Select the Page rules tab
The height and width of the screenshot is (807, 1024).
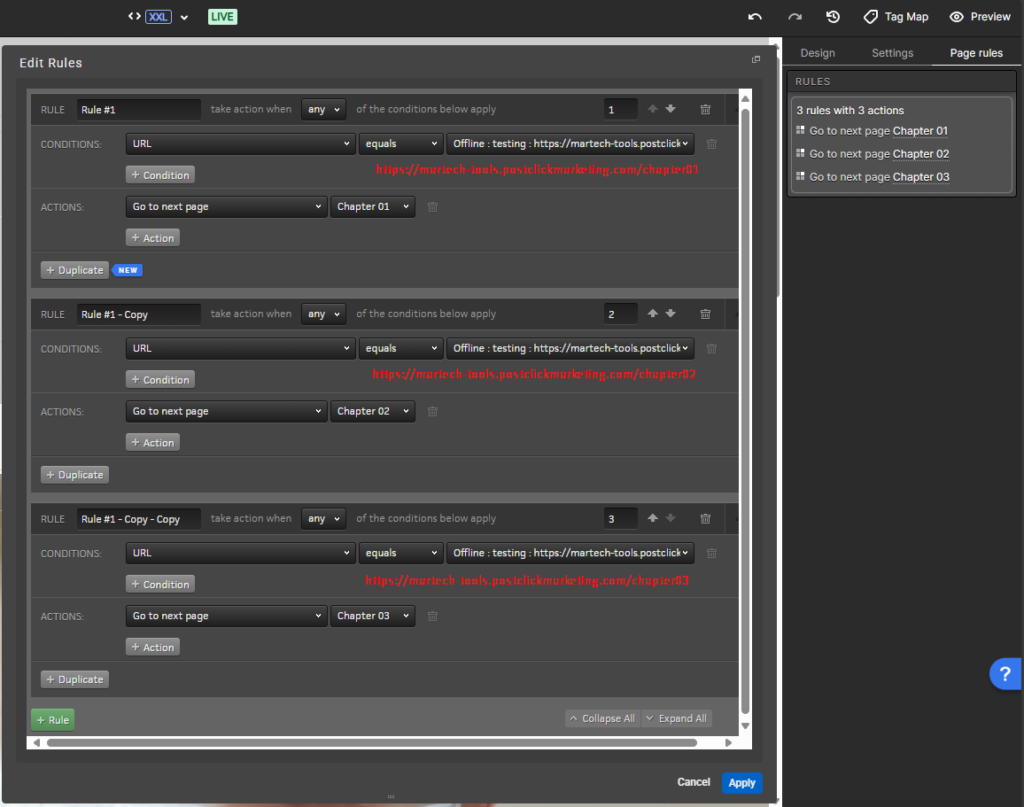point(976,53)
